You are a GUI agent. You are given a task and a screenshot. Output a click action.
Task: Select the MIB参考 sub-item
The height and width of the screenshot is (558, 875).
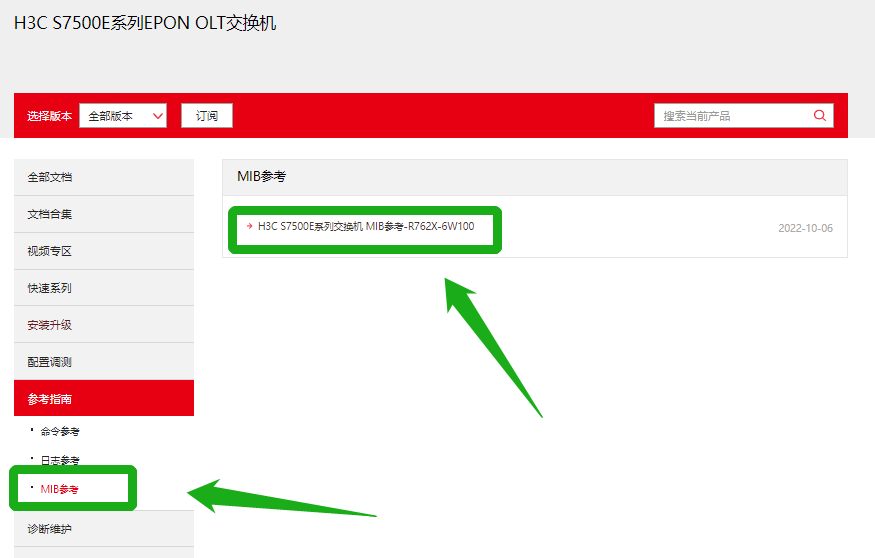click(59, 489)
